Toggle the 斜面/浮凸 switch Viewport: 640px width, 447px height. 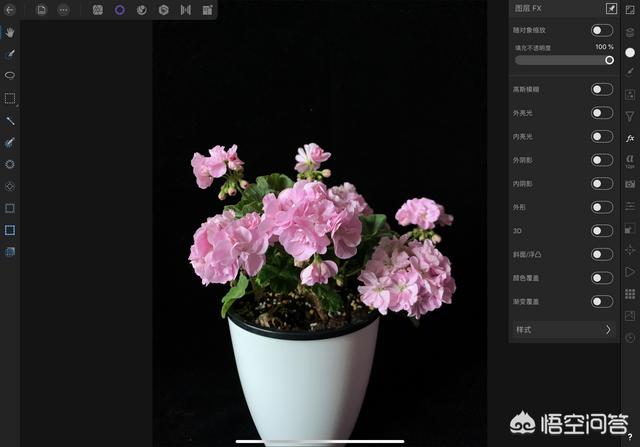click(x=602, y=254)
